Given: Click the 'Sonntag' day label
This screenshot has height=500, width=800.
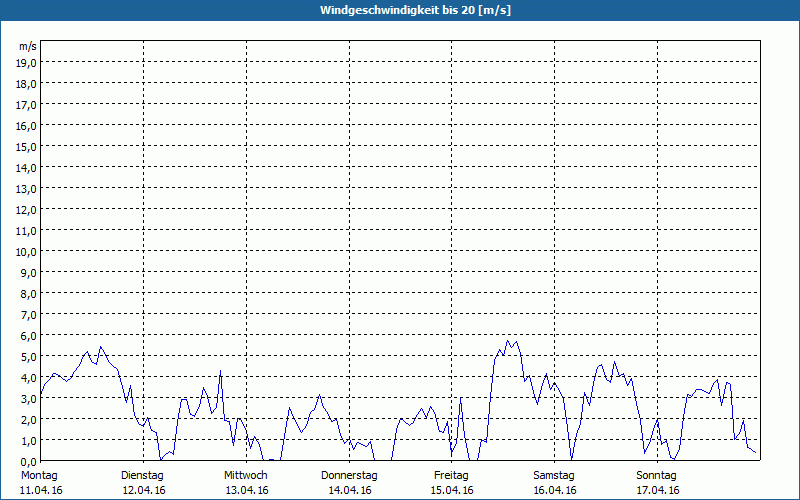Looking at the screenshot, I should (657, 476).
